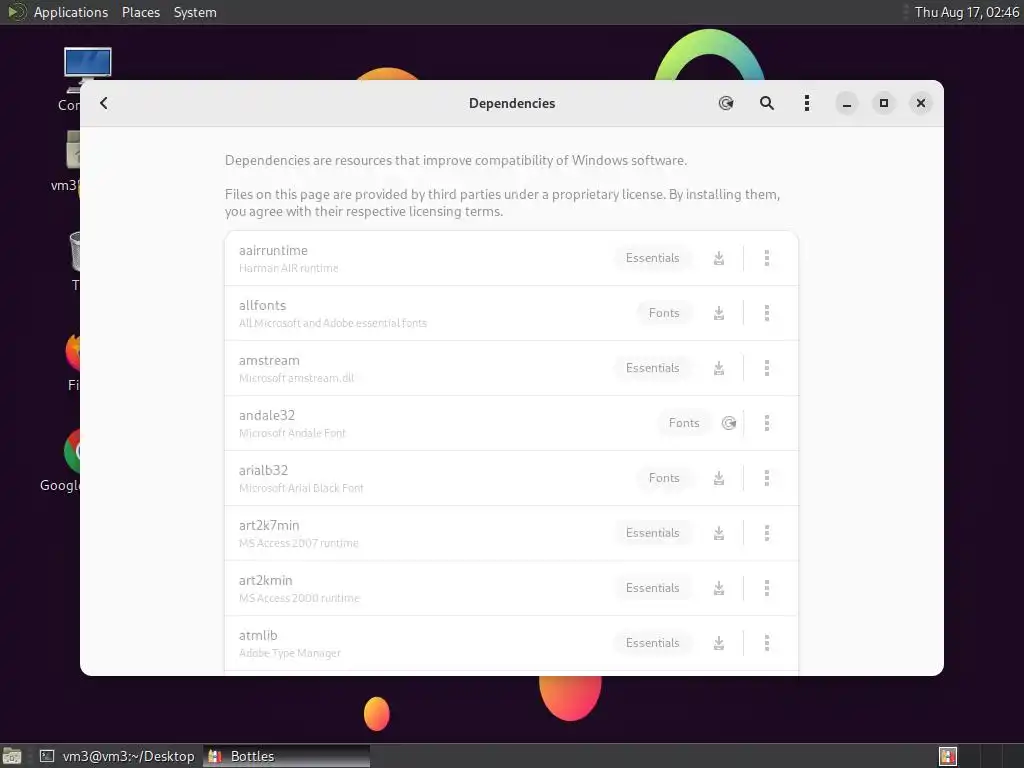Click Essentials tag on art2kmin row
This screenshot has height=768, width=1024.
coord(652,588)
